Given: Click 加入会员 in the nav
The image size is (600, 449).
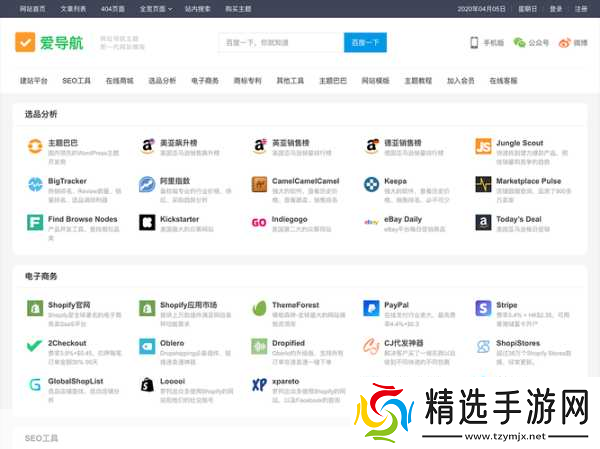Looking at the screenshot, I should [461, 81].
